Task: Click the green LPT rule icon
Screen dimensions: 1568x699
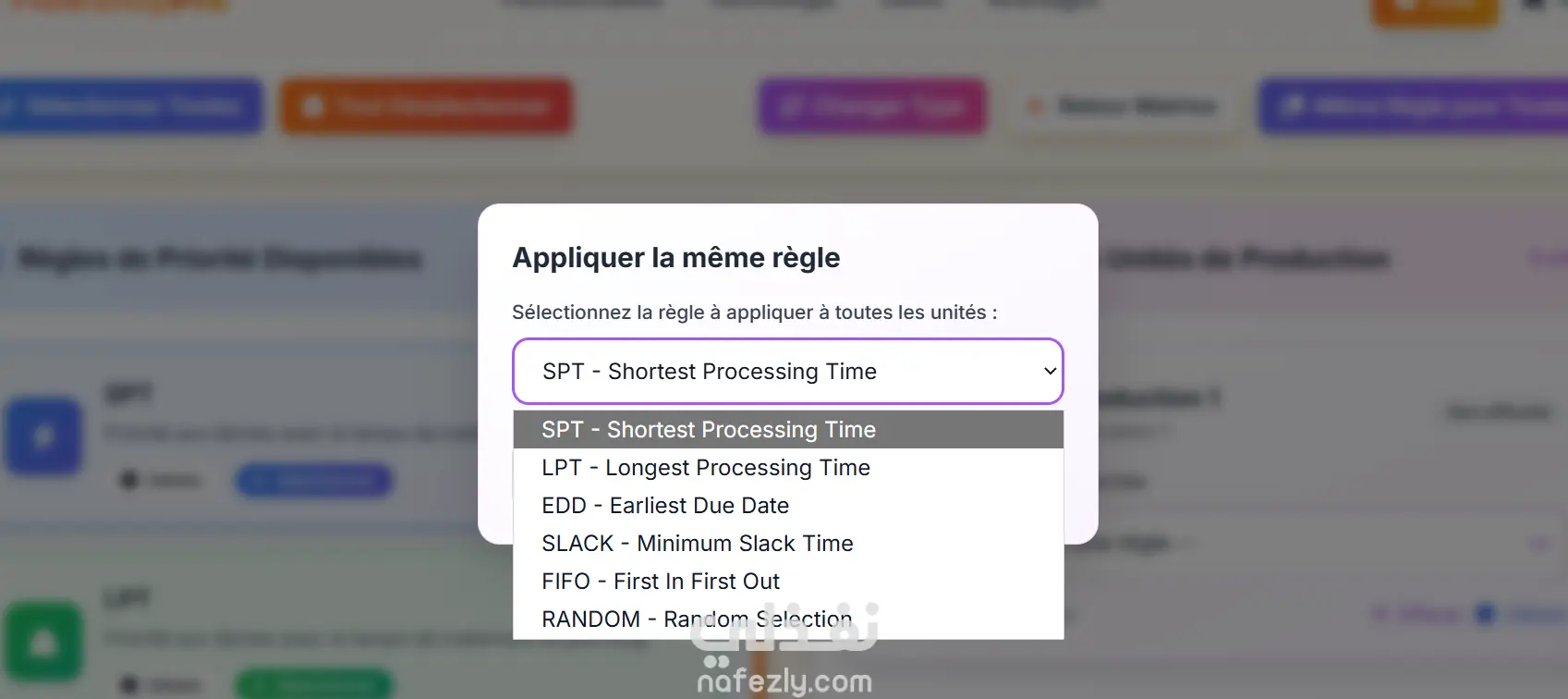Action: (43, 643)
